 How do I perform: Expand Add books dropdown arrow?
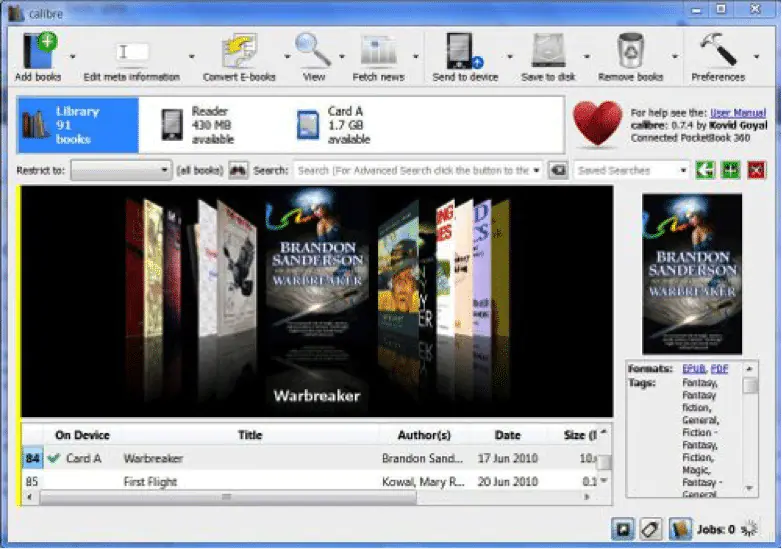click(73, 57)
